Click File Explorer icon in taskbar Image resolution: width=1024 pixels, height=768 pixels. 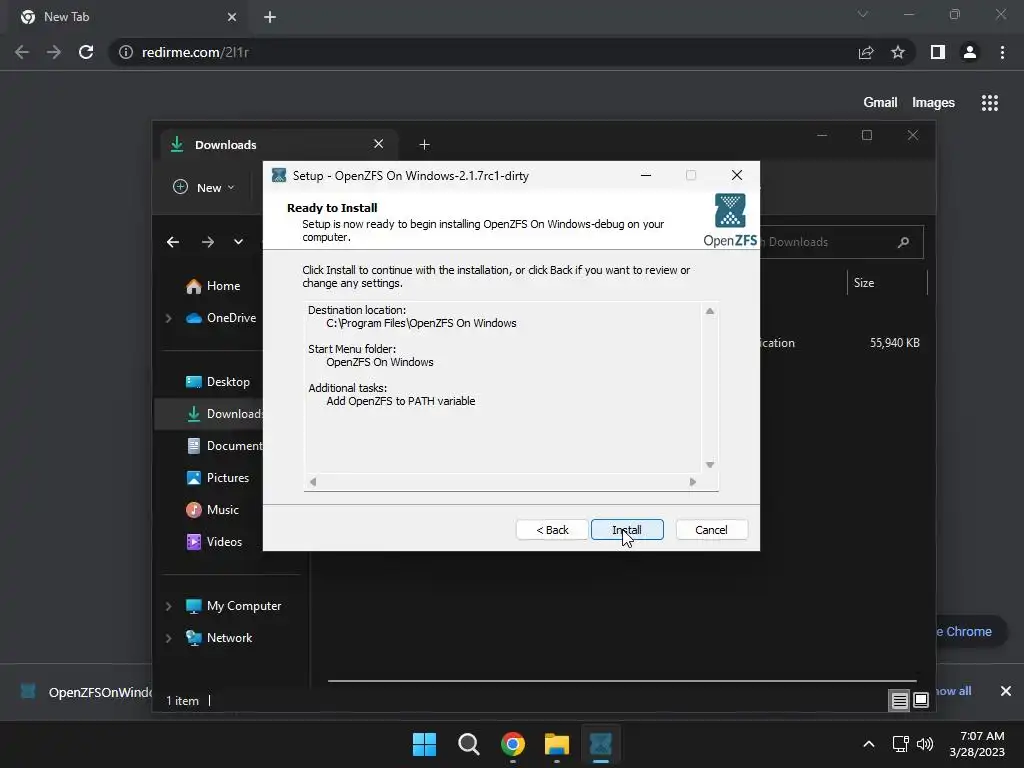tap(557, 744)
